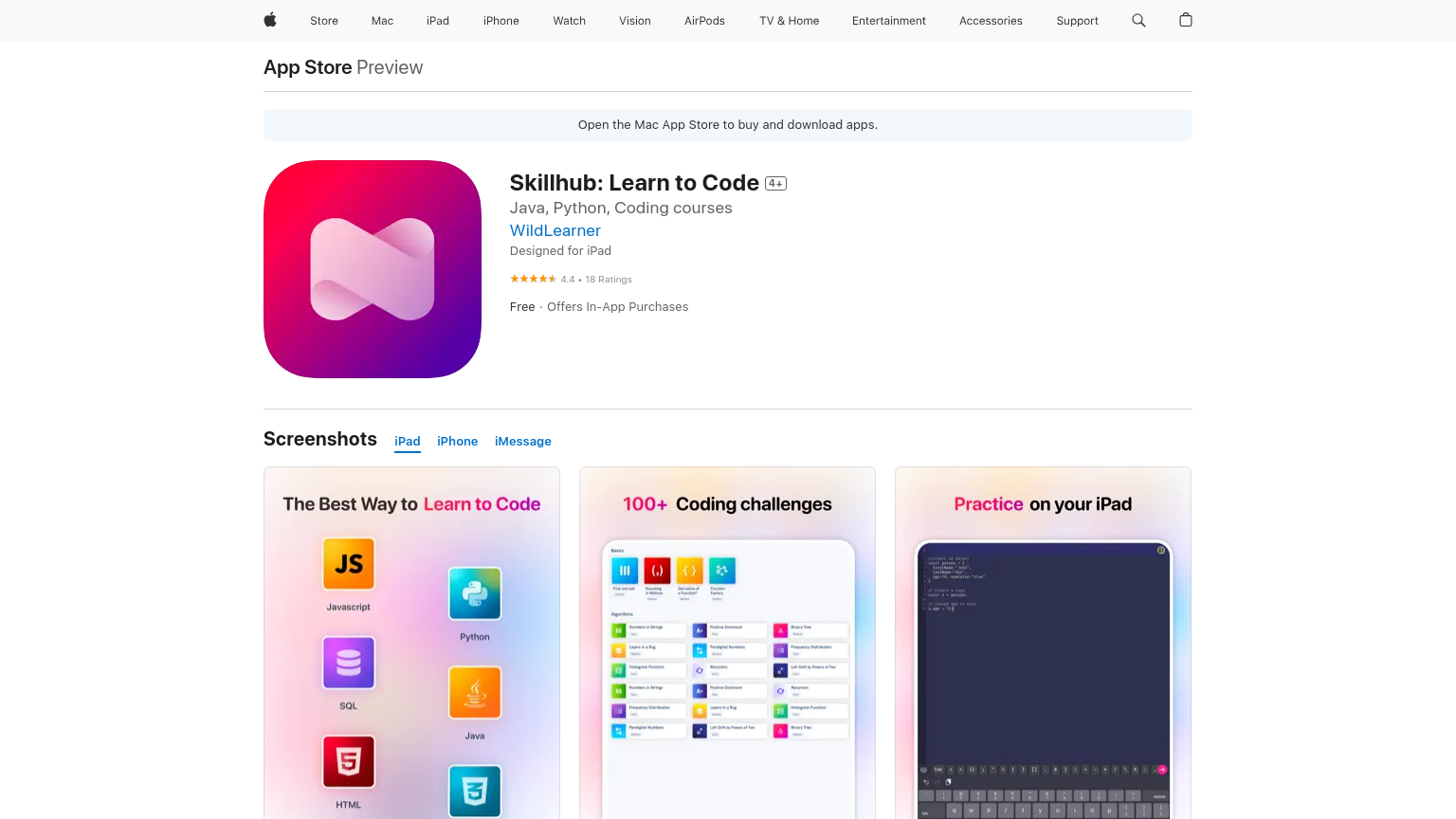Select Mac in the navigation bar
Screen dimensions: 1456x819
point(382,20)
